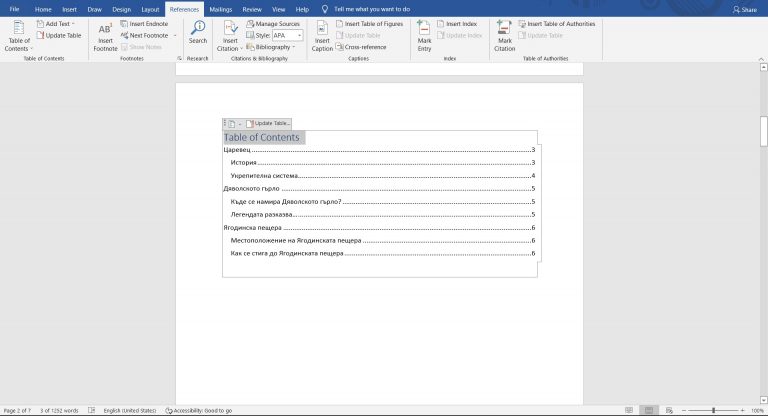
Task: Click Update Table in the Table of Contents group
Action: (59, 35)
